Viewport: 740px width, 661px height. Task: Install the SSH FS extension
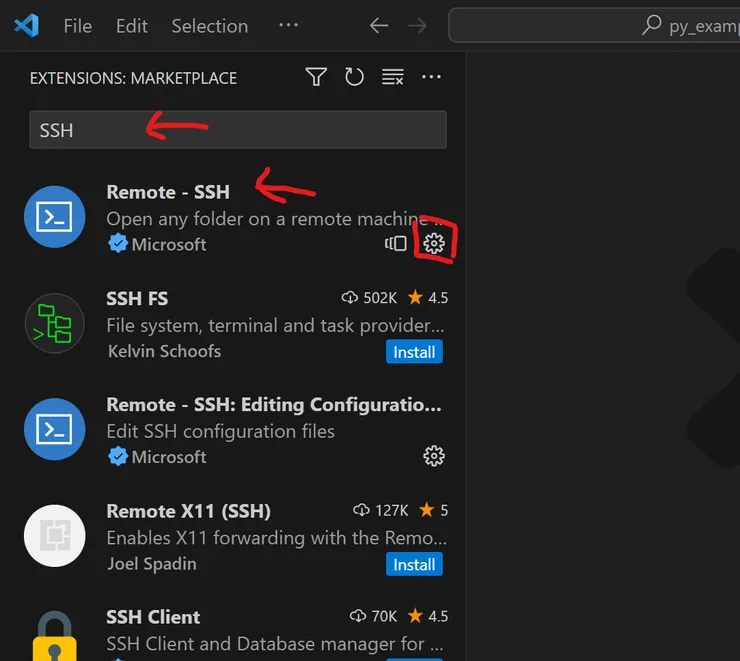tap(414, 352)
